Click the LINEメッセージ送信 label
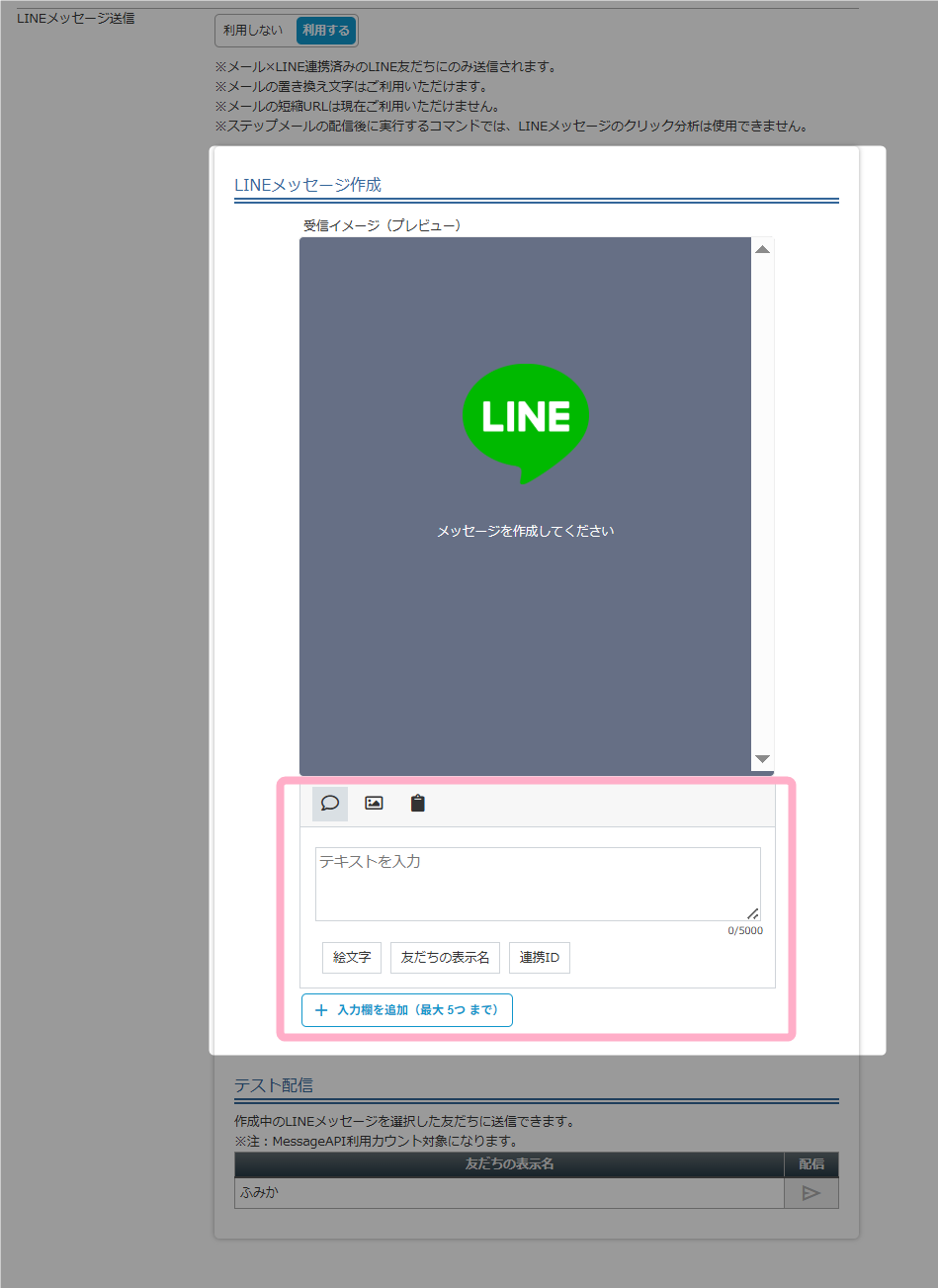938x1288 pixels. 76,18
